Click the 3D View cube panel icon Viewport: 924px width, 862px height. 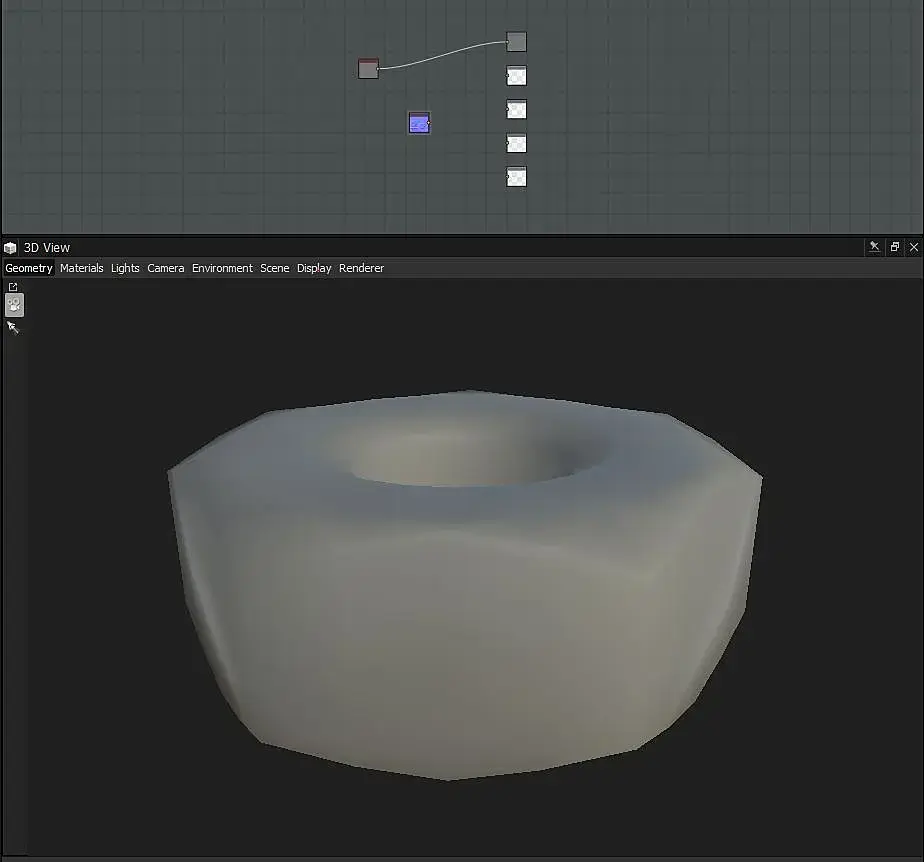10,247
